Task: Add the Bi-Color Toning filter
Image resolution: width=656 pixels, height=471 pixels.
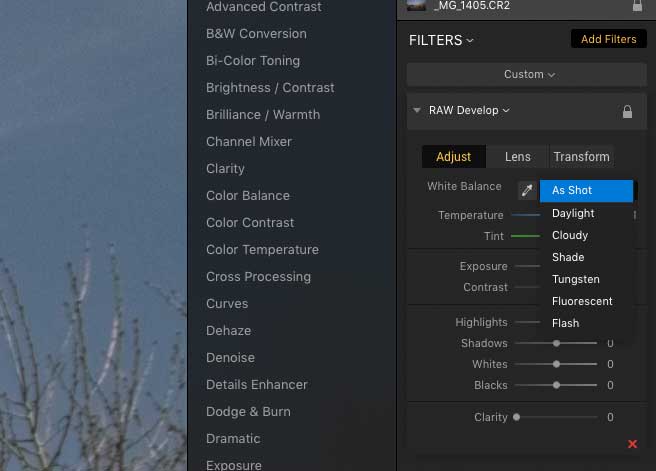Action: click(x=253, y=61)
